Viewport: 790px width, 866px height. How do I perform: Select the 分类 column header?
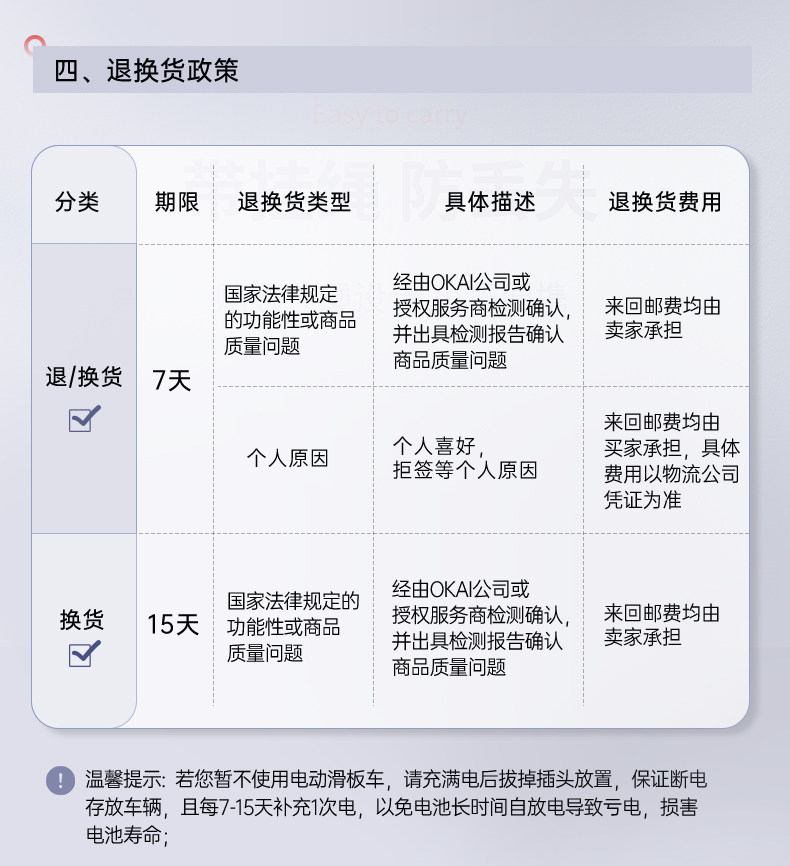point(77,202)
